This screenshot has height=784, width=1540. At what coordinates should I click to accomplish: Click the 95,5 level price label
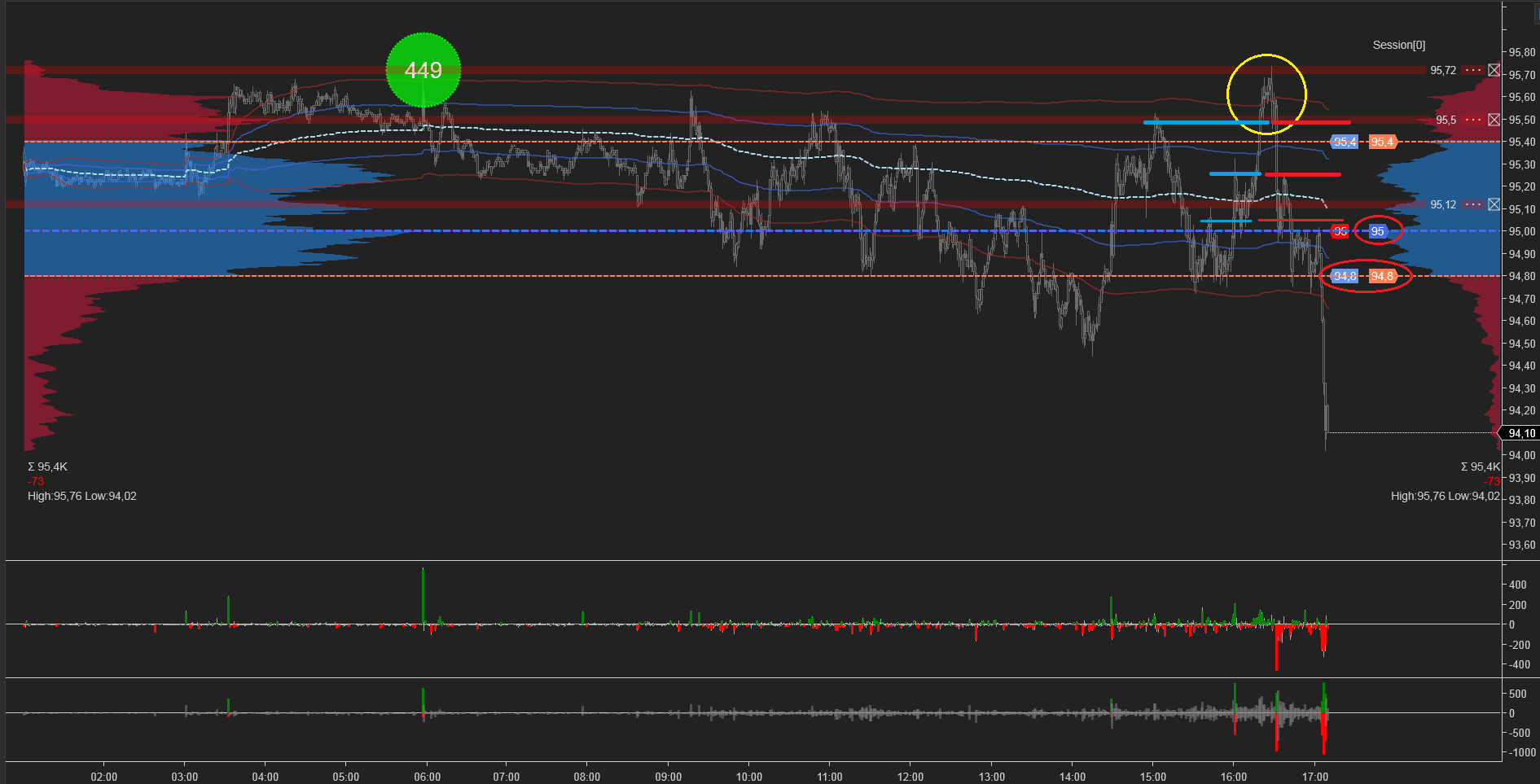coord(1446,120)
